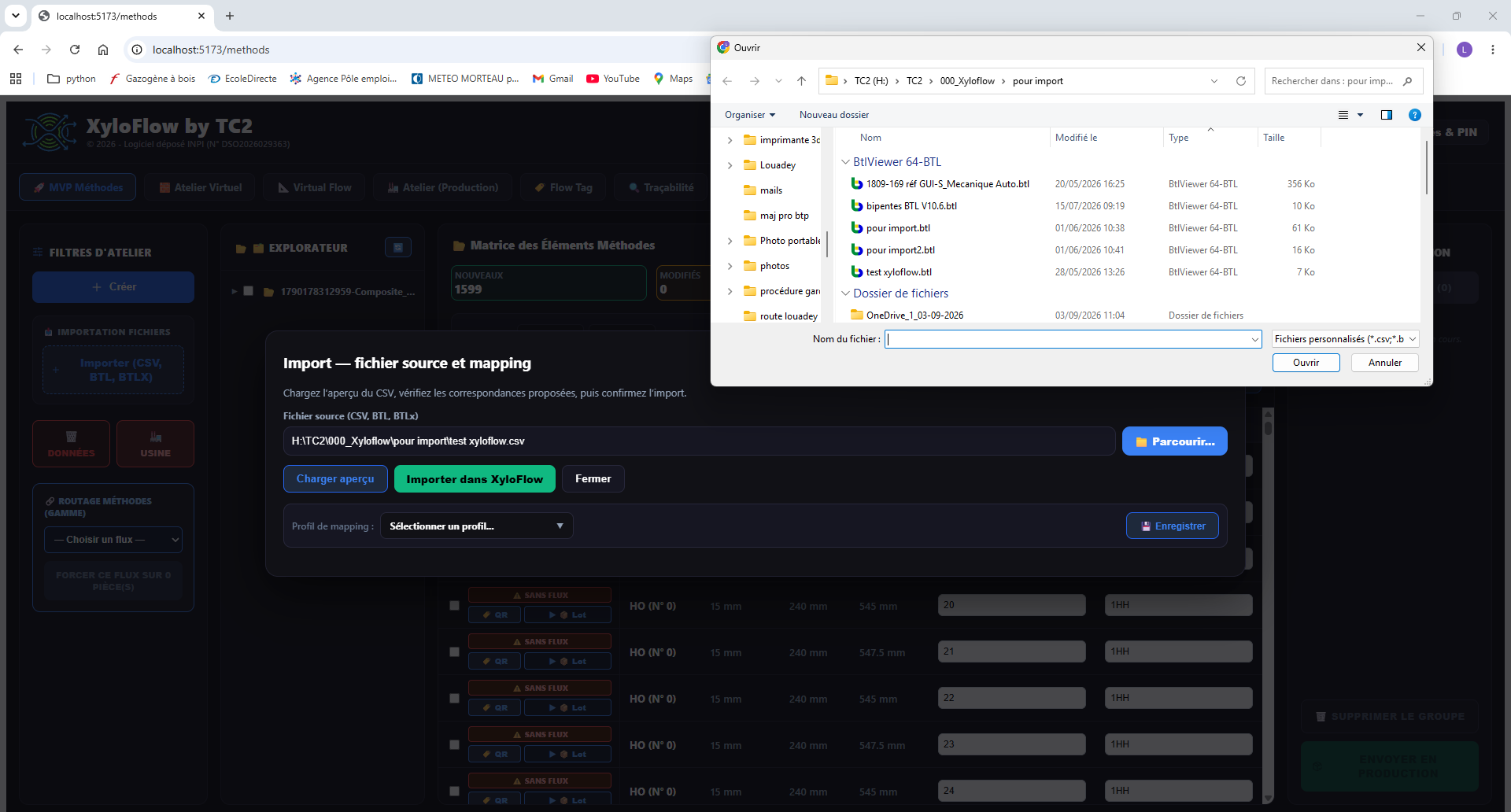This screenshot has width=1511, height=812.
Task: Refresh the pour import folder listing
Action: (1241, 81)
